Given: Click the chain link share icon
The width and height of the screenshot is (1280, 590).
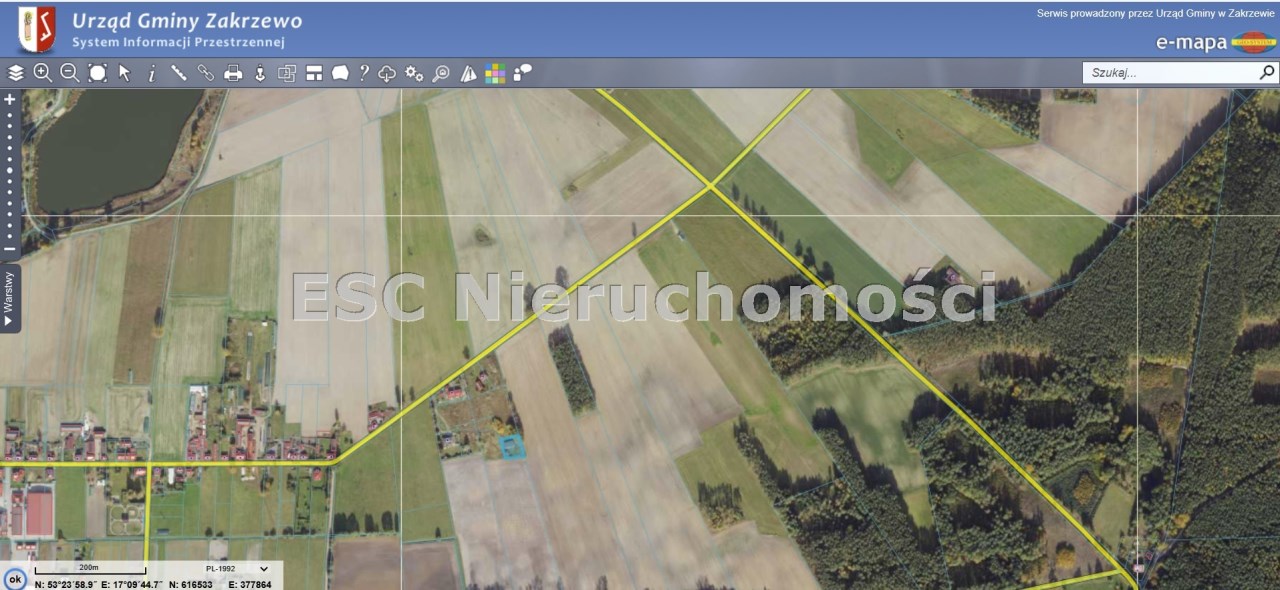Looking at the screenshot, I should (x=206, y=73).
